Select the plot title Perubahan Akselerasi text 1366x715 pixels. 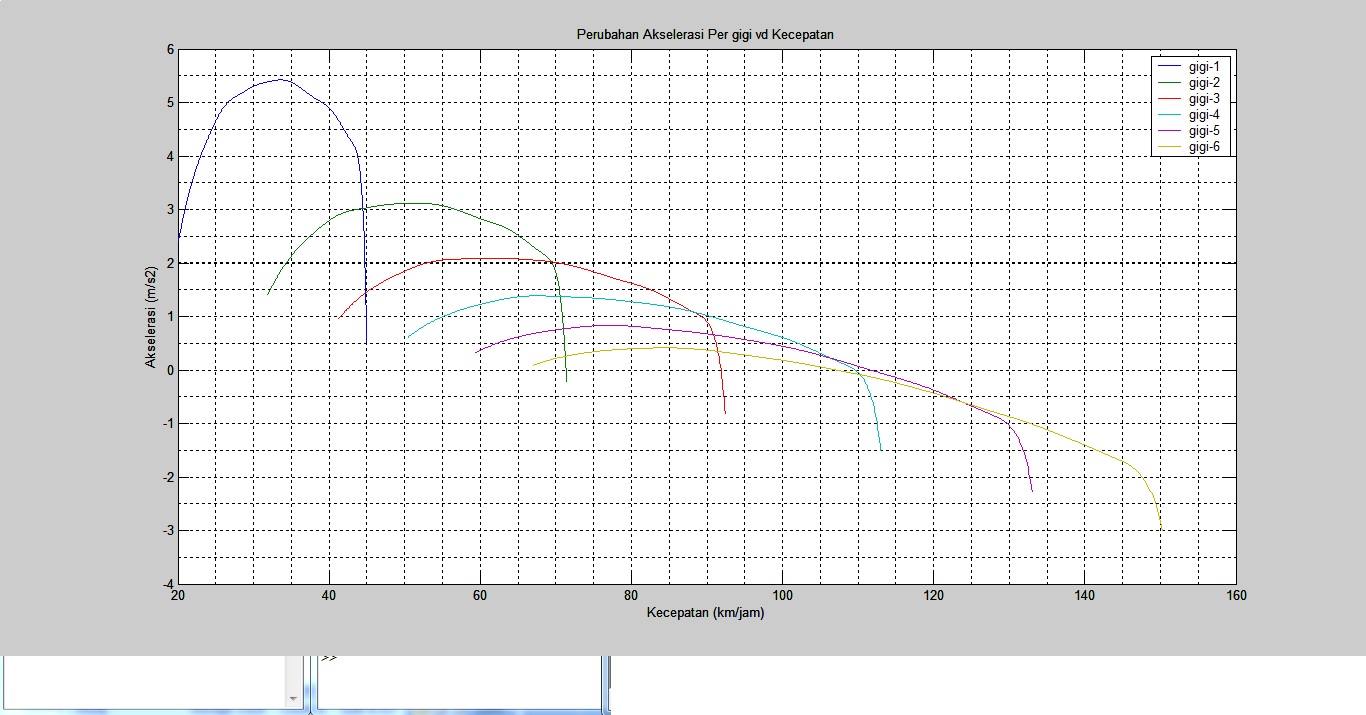point(705,34)
